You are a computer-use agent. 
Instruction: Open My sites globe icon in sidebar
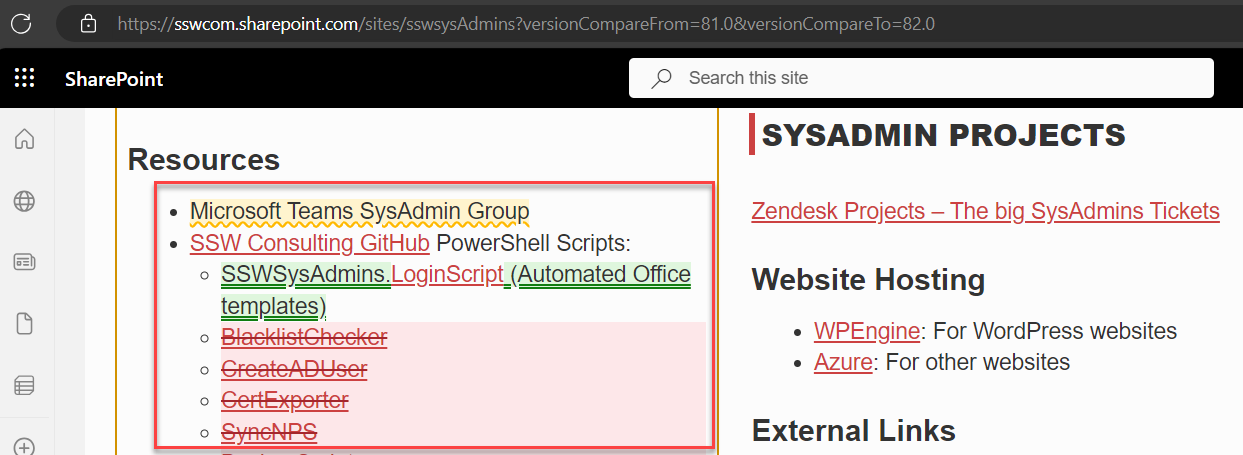tap(25, 201)
